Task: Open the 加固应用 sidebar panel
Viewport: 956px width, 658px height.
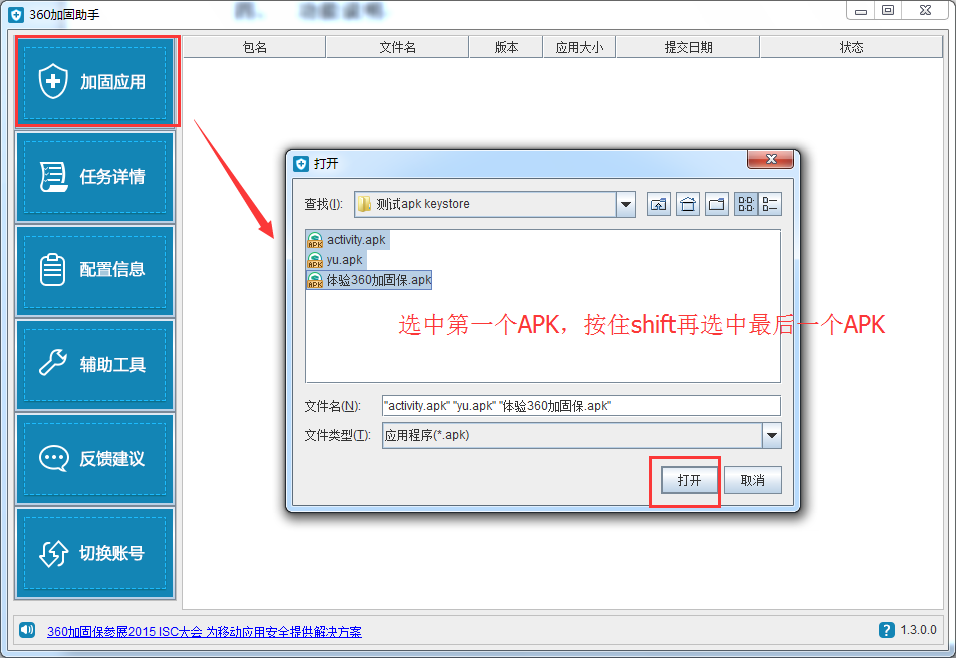Action: pos(96,82)
